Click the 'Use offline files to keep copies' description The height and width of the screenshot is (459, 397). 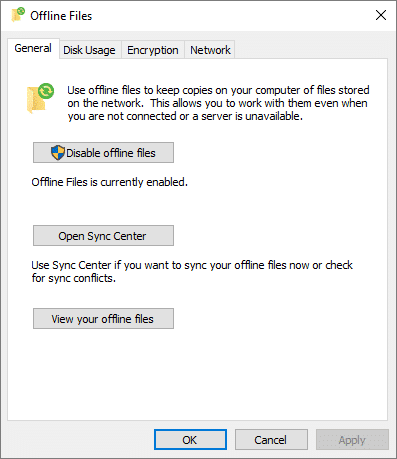pos(218,103)
